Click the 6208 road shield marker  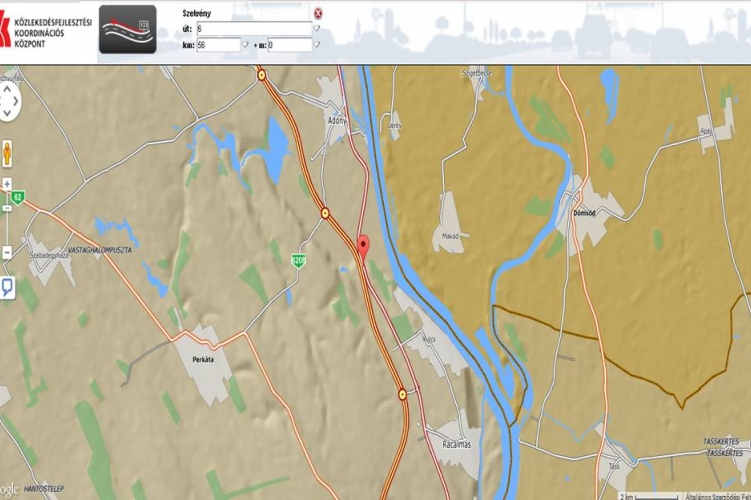click(298, 259)
